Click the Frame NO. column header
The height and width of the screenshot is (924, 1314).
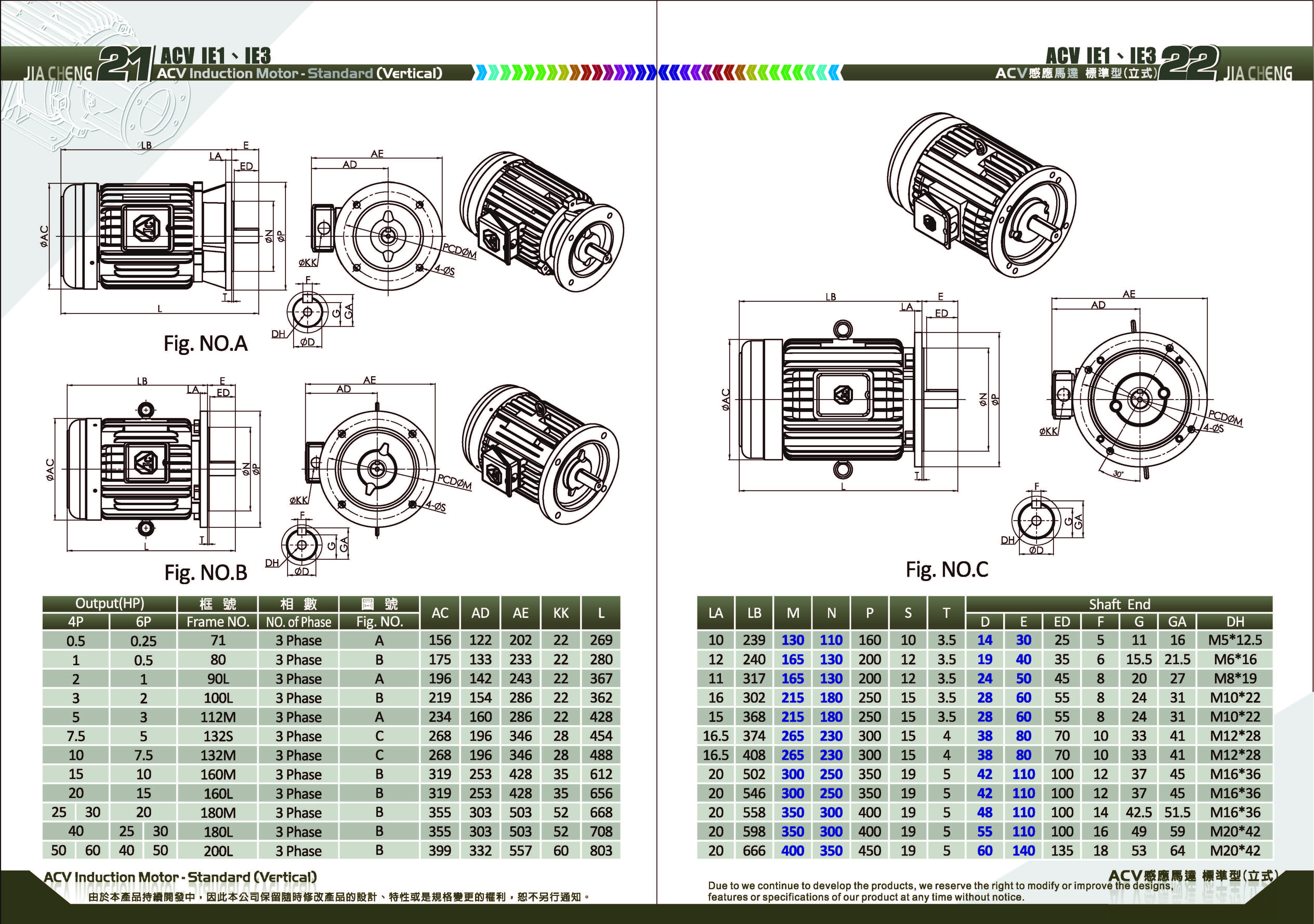click(218, 622)
